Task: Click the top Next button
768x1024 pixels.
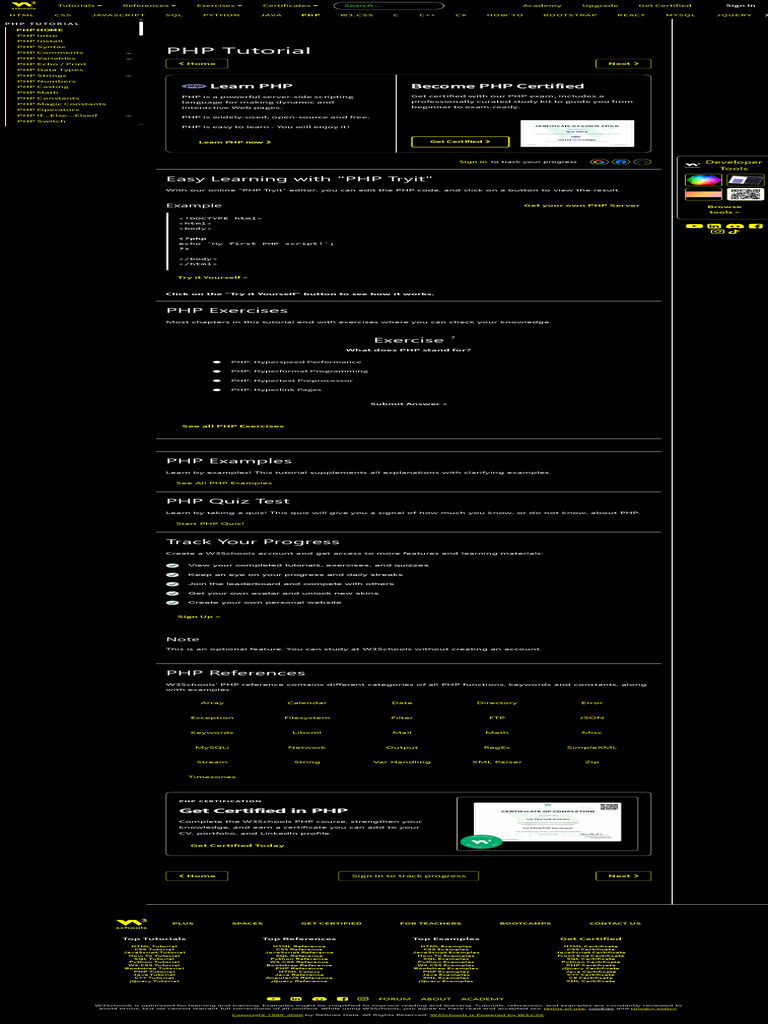Action: point(623,63)
